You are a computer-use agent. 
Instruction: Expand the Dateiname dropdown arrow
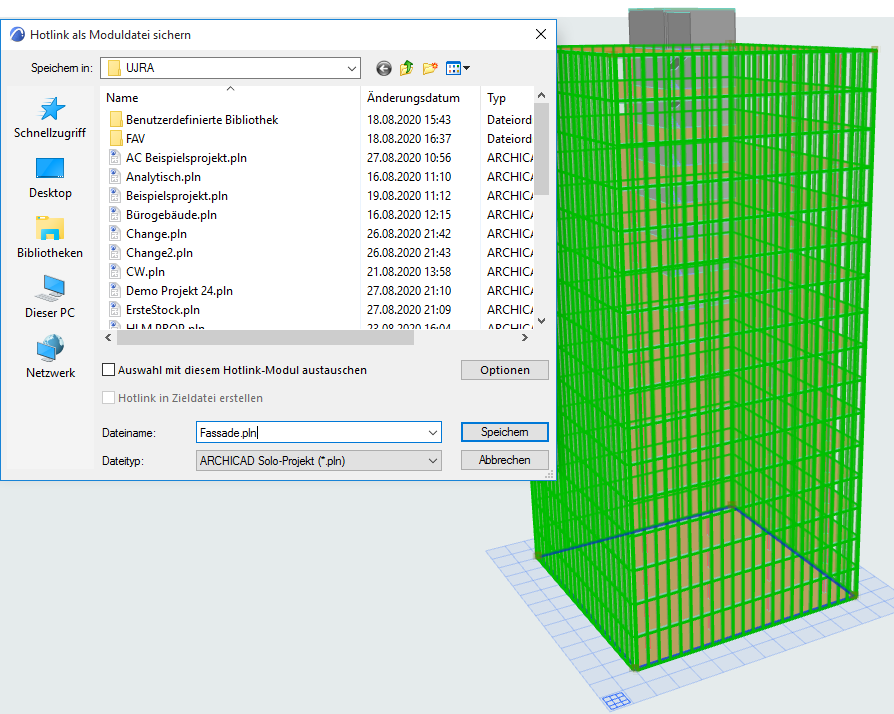click(432, 432)
